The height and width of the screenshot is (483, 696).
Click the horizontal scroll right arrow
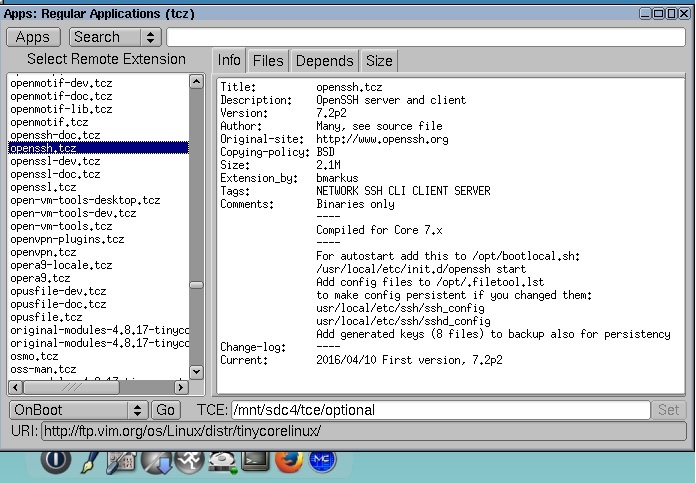click(180, 388)
